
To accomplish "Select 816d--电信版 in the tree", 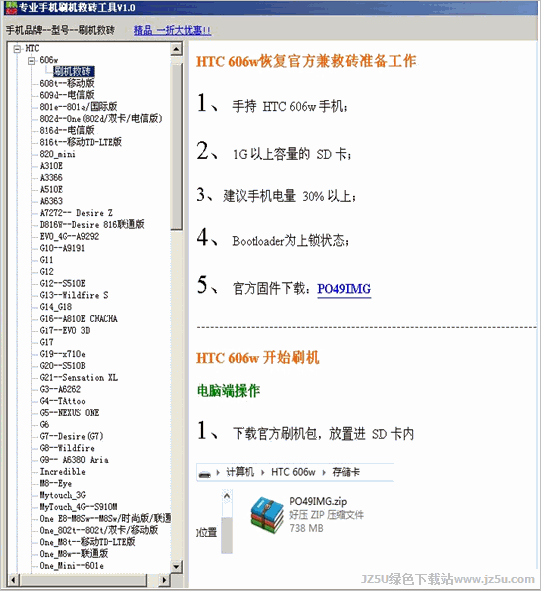I will (x=67, y=130).
